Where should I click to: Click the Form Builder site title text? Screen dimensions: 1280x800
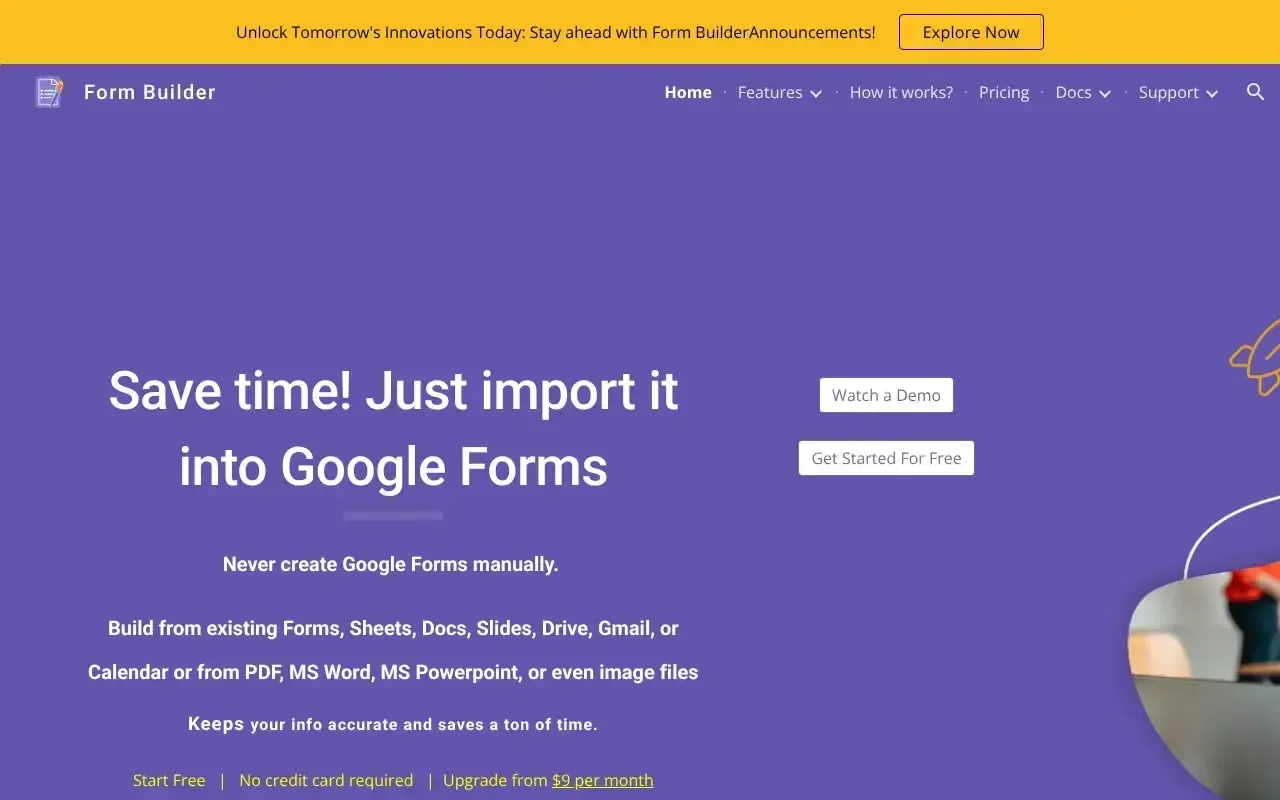[149, 92]
